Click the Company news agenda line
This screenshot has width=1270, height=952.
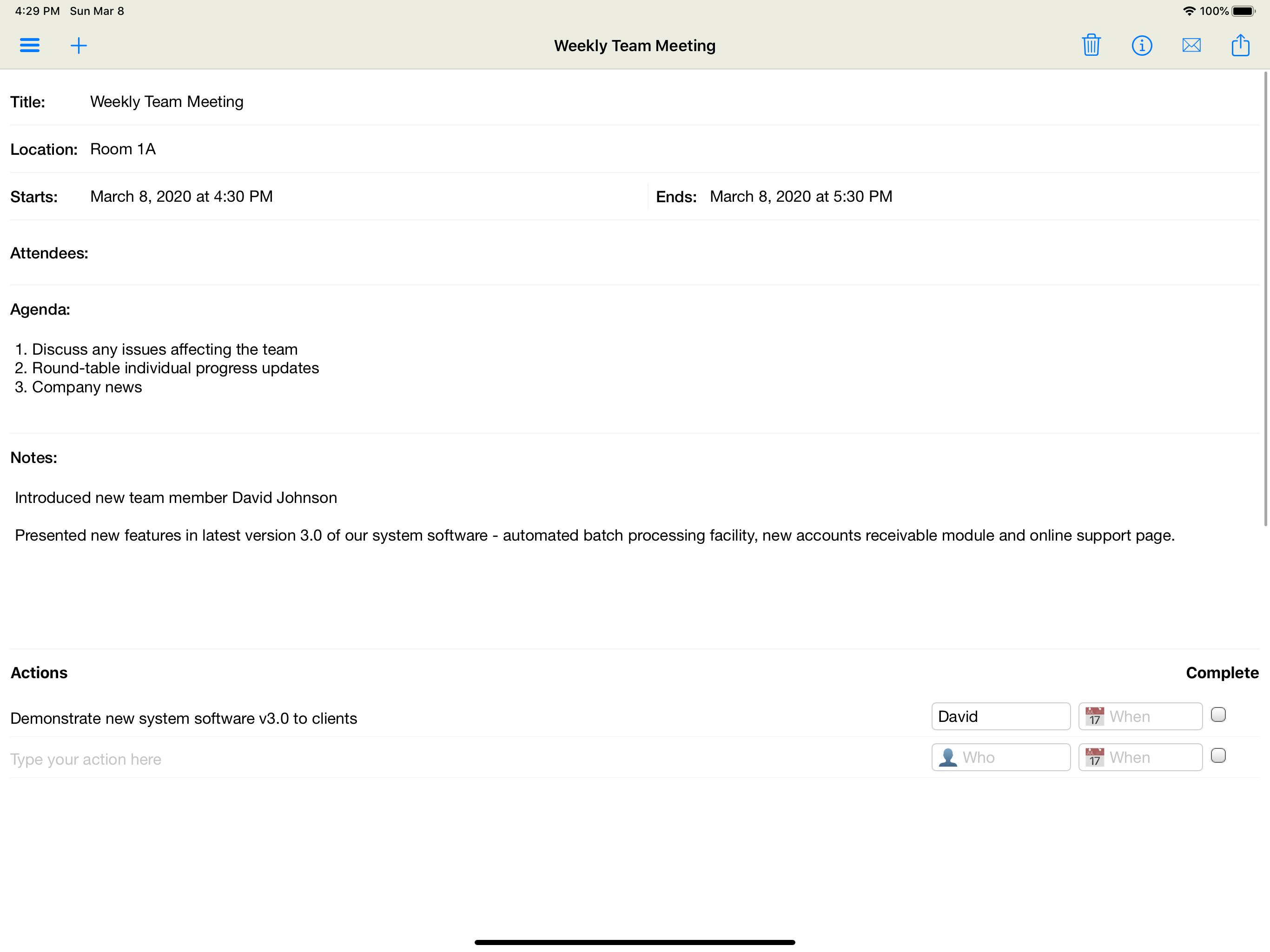click(x=86, y=387)
